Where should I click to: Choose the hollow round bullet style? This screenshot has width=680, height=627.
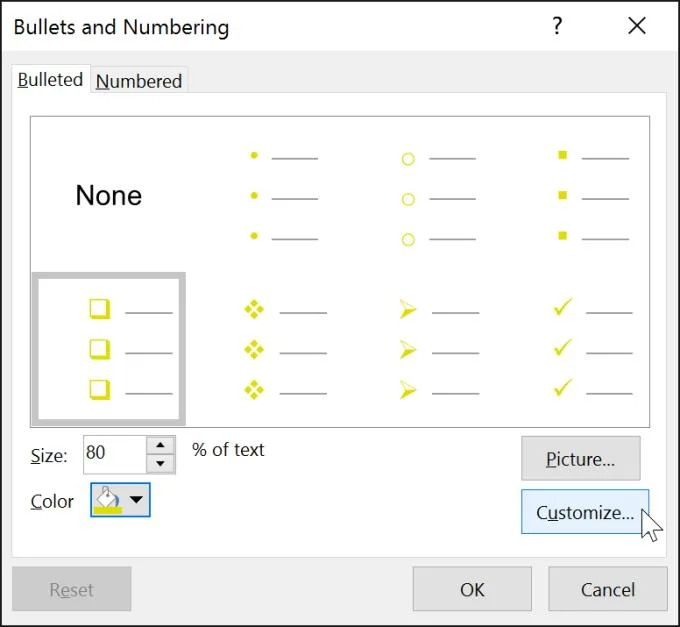[x=417, y=195]
